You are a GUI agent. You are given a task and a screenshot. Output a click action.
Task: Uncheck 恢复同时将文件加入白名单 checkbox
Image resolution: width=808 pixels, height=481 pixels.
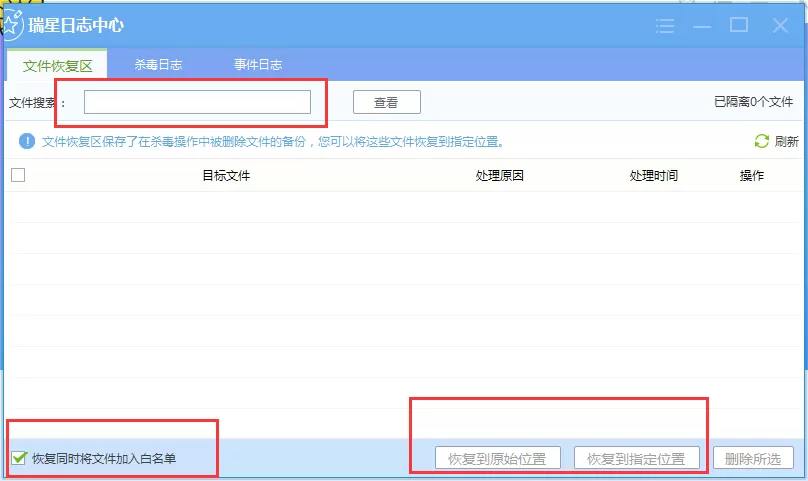click(x=19, y=458)
